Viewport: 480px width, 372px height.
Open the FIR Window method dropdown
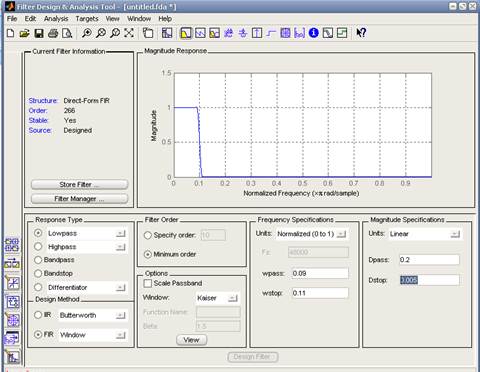click(121, 335)
